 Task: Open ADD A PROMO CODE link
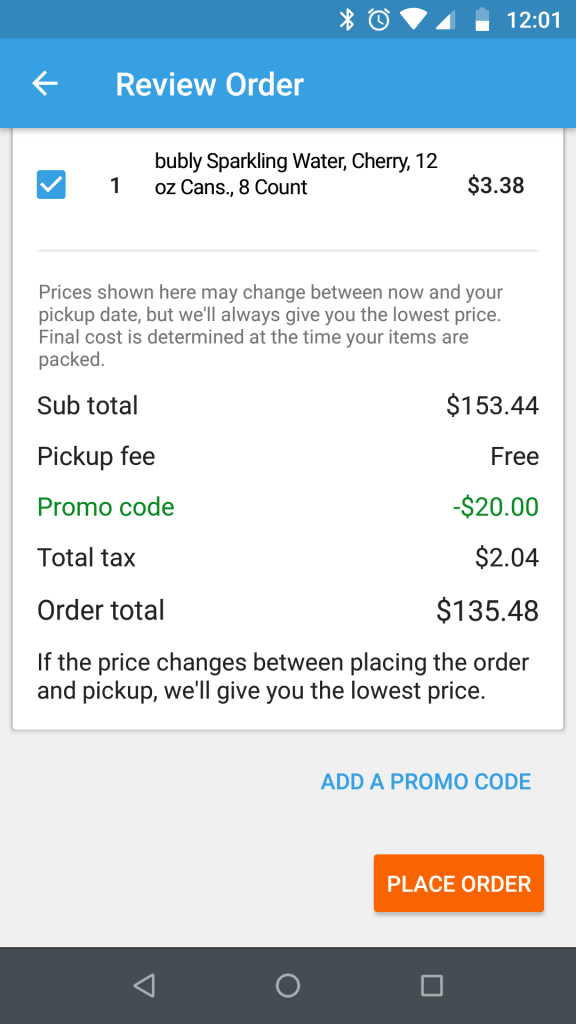[426, 781]
